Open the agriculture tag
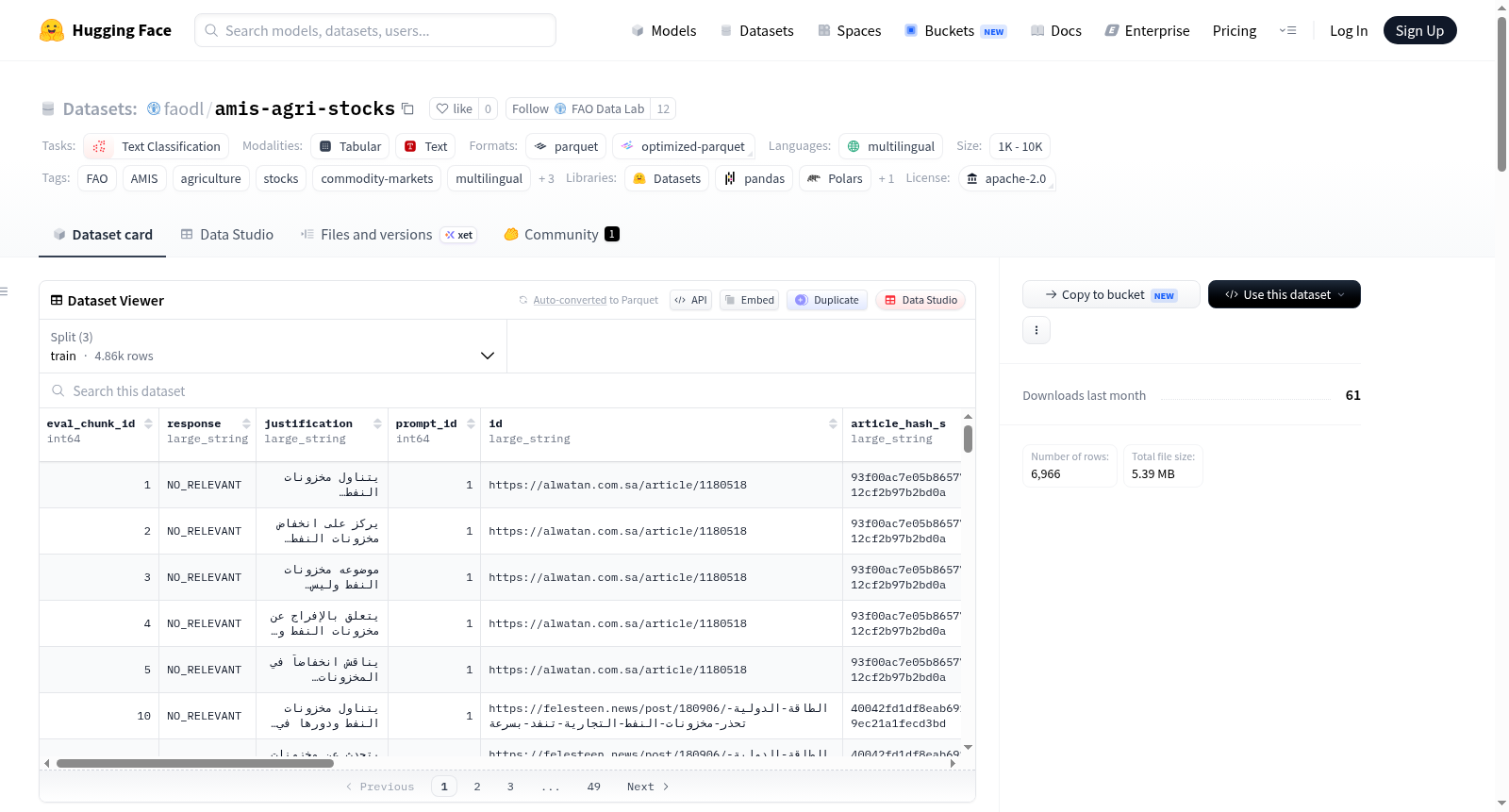The image size is (1509, 812). click(x=211, y=178)
